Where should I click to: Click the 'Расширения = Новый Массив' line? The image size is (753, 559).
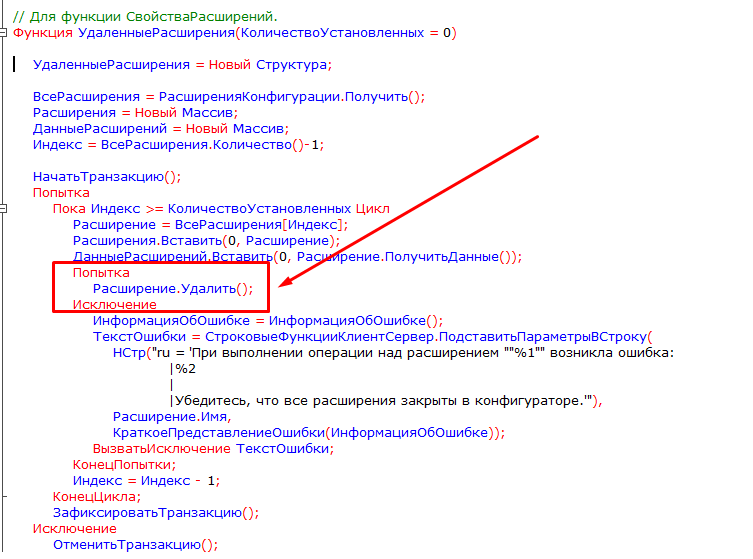(135, 113)
